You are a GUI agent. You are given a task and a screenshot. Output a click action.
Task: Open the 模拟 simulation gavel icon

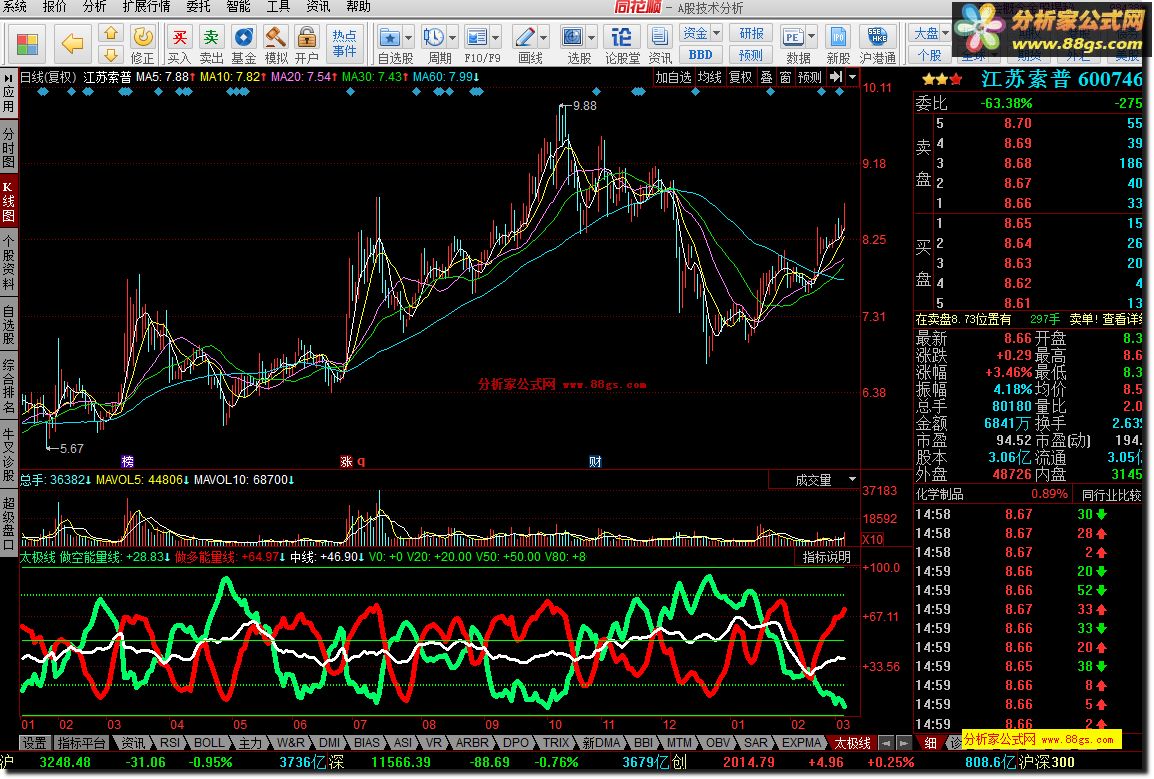point(276,44)
